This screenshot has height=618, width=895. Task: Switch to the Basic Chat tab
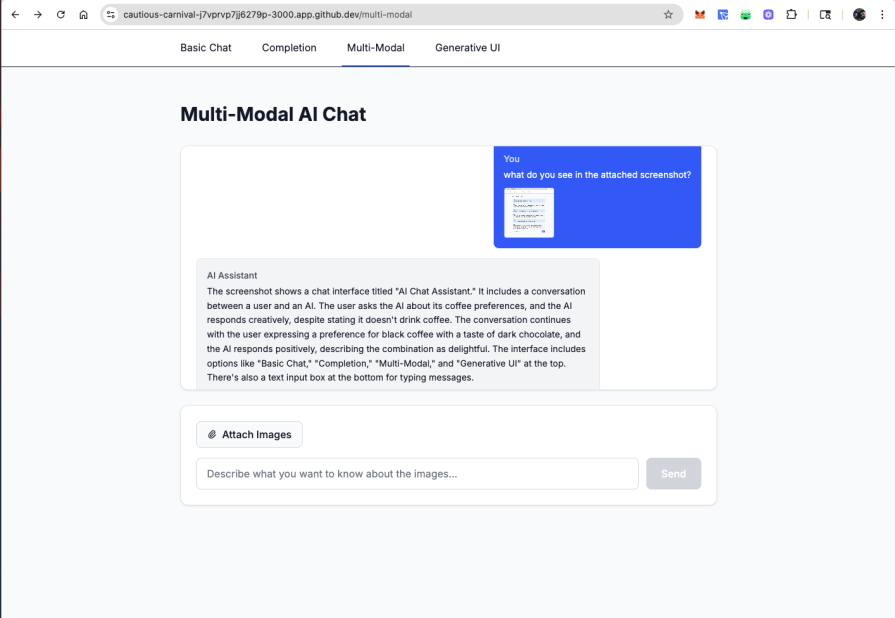tap(205, 47)
